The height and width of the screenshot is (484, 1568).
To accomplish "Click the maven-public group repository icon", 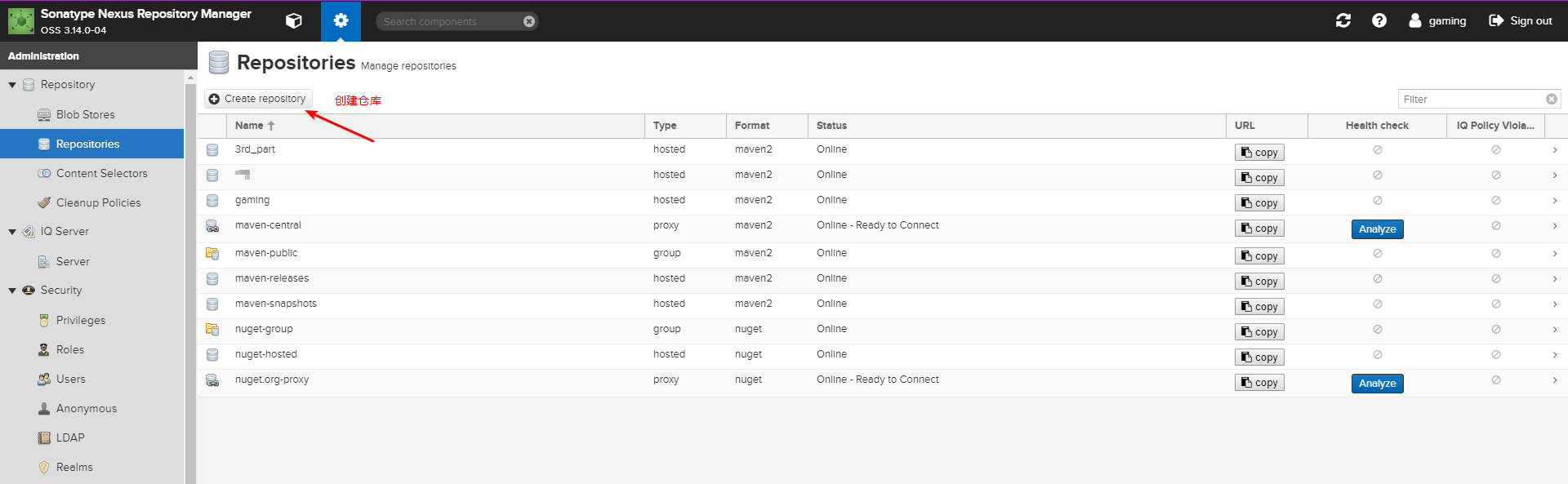I will [x=212, y=254].
